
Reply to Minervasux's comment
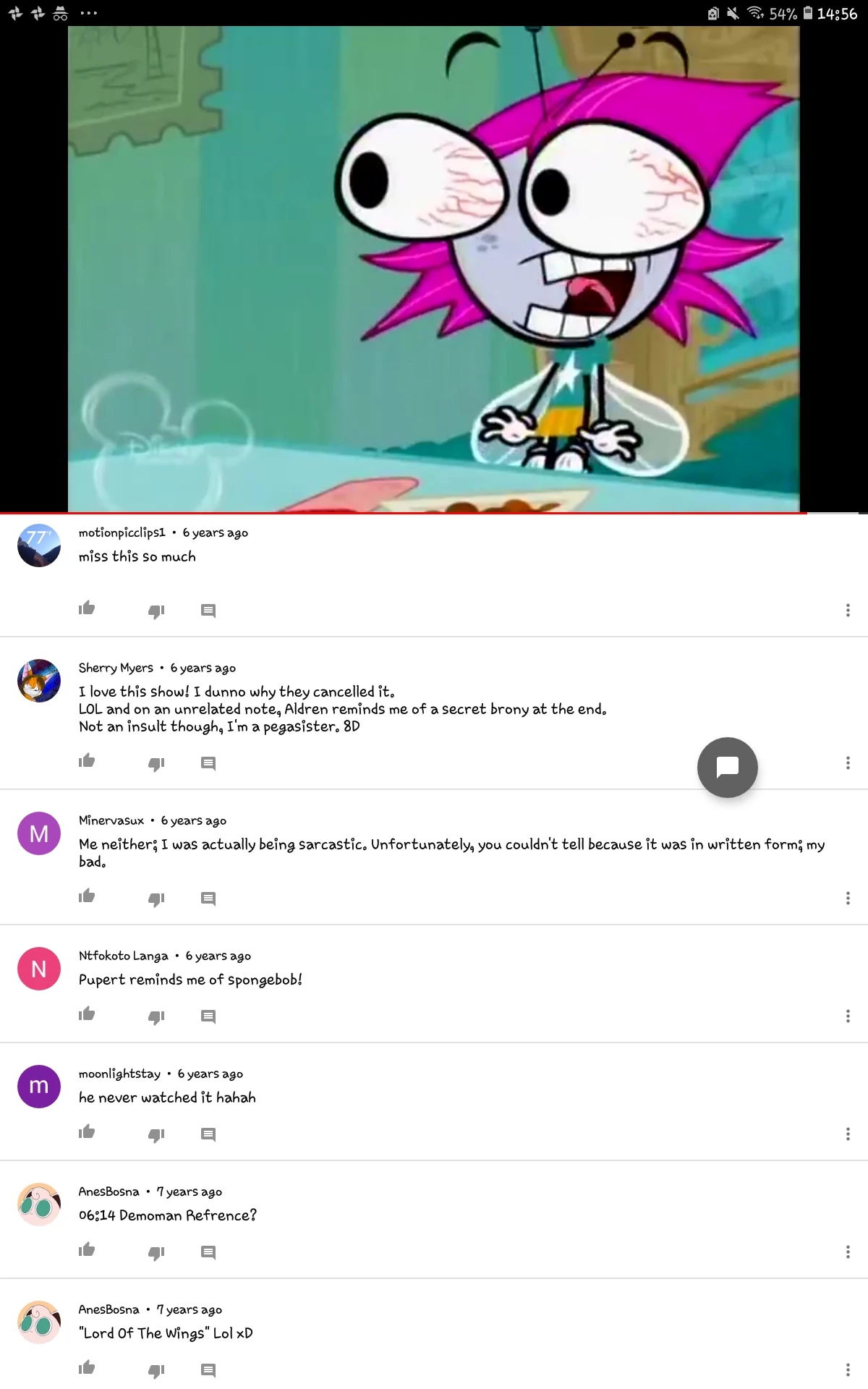coord(208,899)
